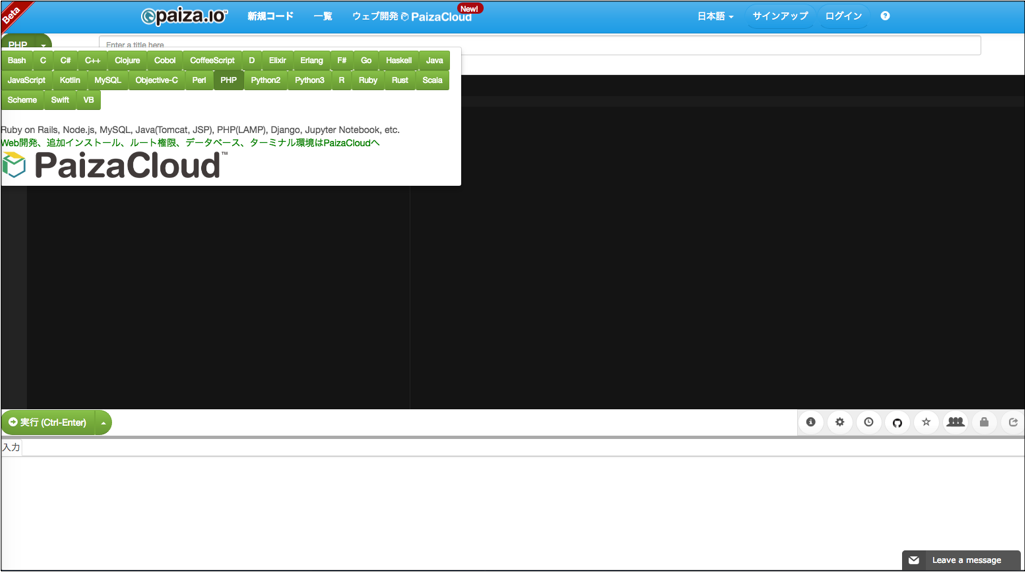Run code with 実行 (Ctrl-Enter) button
Screen dimensions: 1025x572
pos(48,422)
